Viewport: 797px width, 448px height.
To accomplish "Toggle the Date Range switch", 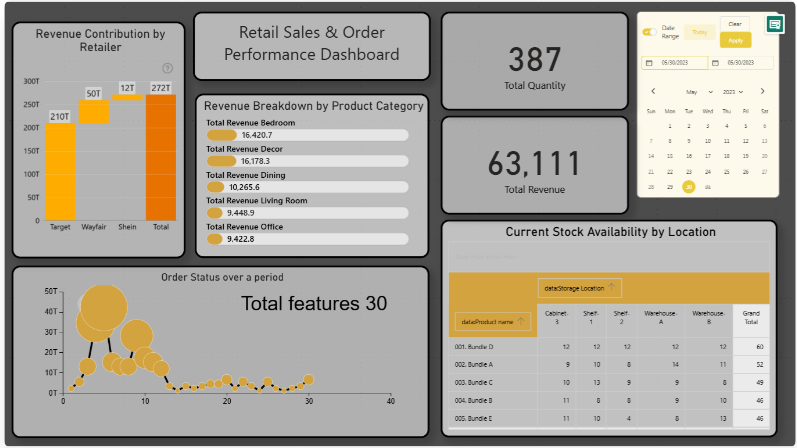I will (x=649, y=32).
